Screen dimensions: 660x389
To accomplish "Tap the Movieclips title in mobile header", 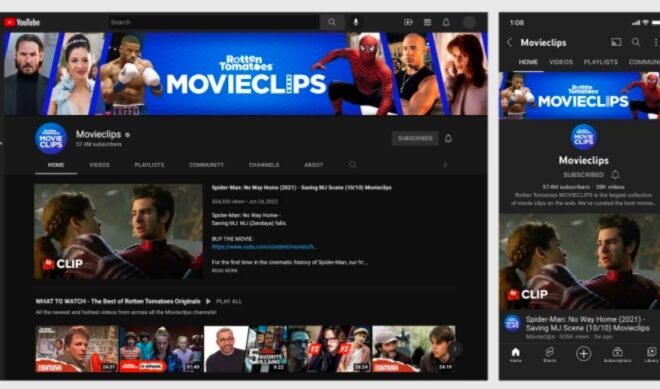I will coord(543,43).
